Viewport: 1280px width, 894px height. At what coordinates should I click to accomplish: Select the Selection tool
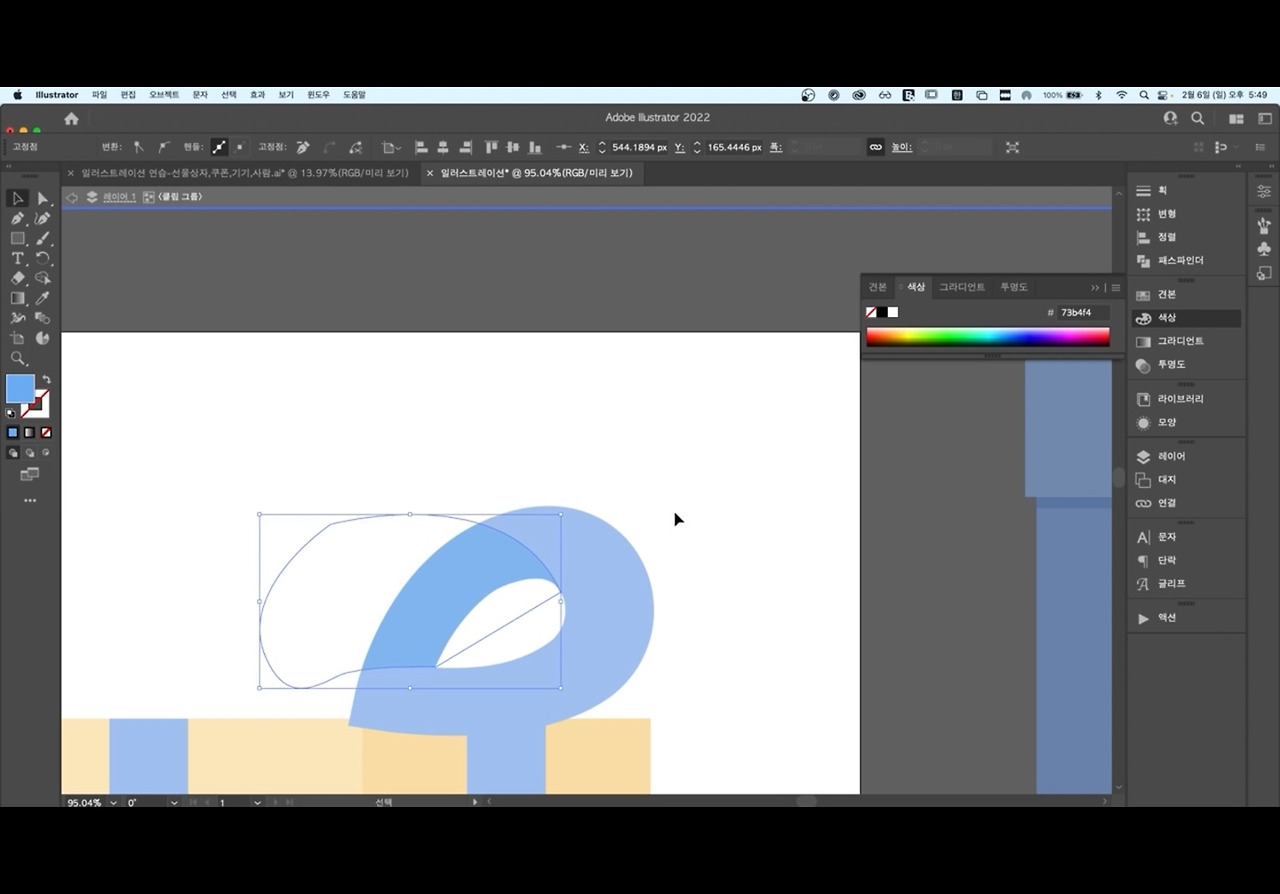click(x=17, y=199)
